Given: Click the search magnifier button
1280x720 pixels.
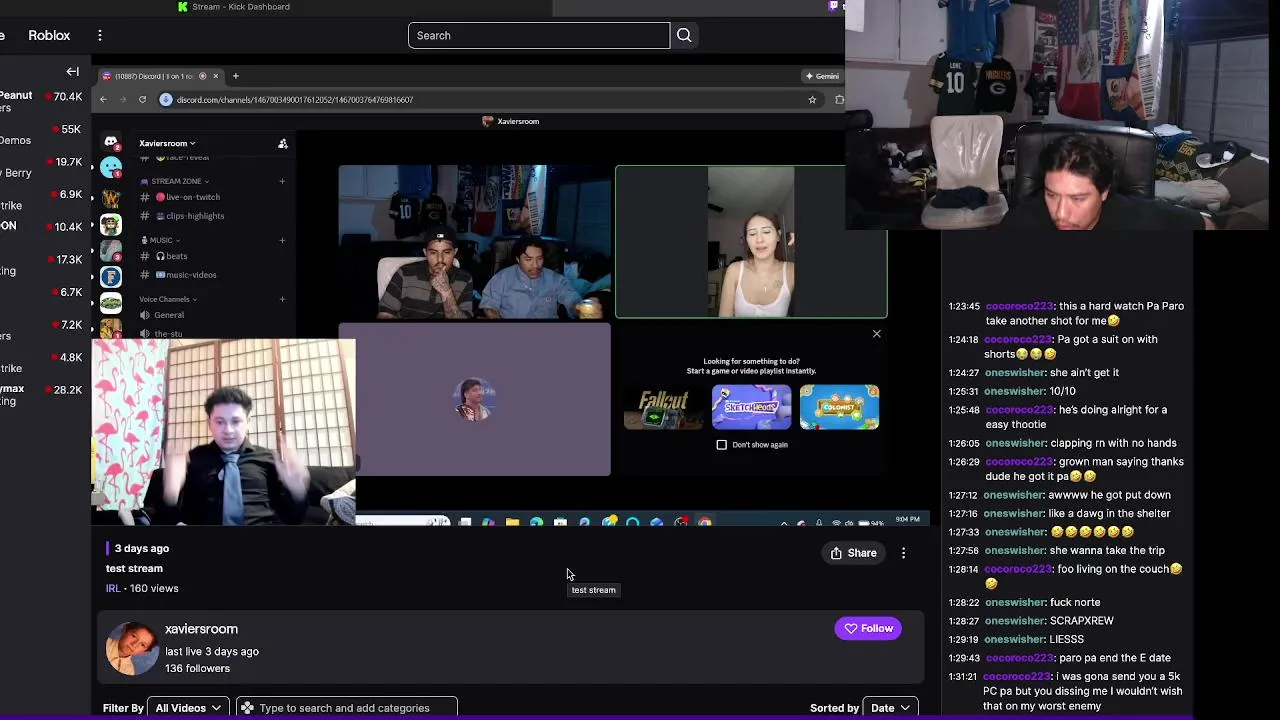Looking at the screenshot, I should pos(684,35).
